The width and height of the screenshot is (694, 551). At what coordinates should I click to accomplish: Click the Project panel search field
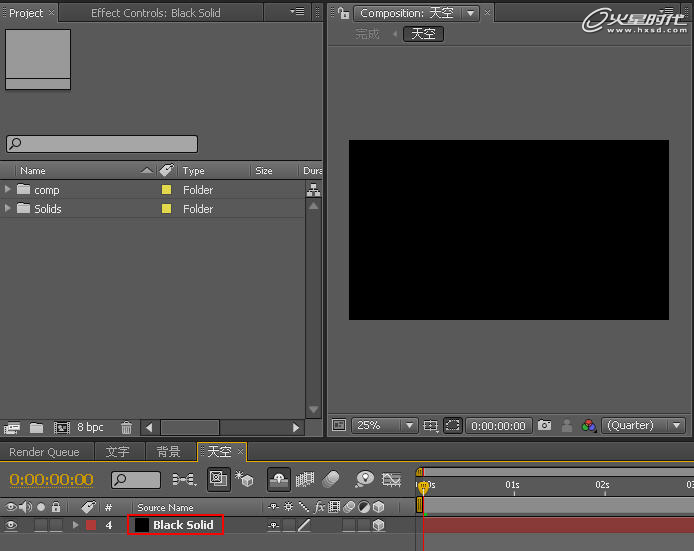coord(102,144)
